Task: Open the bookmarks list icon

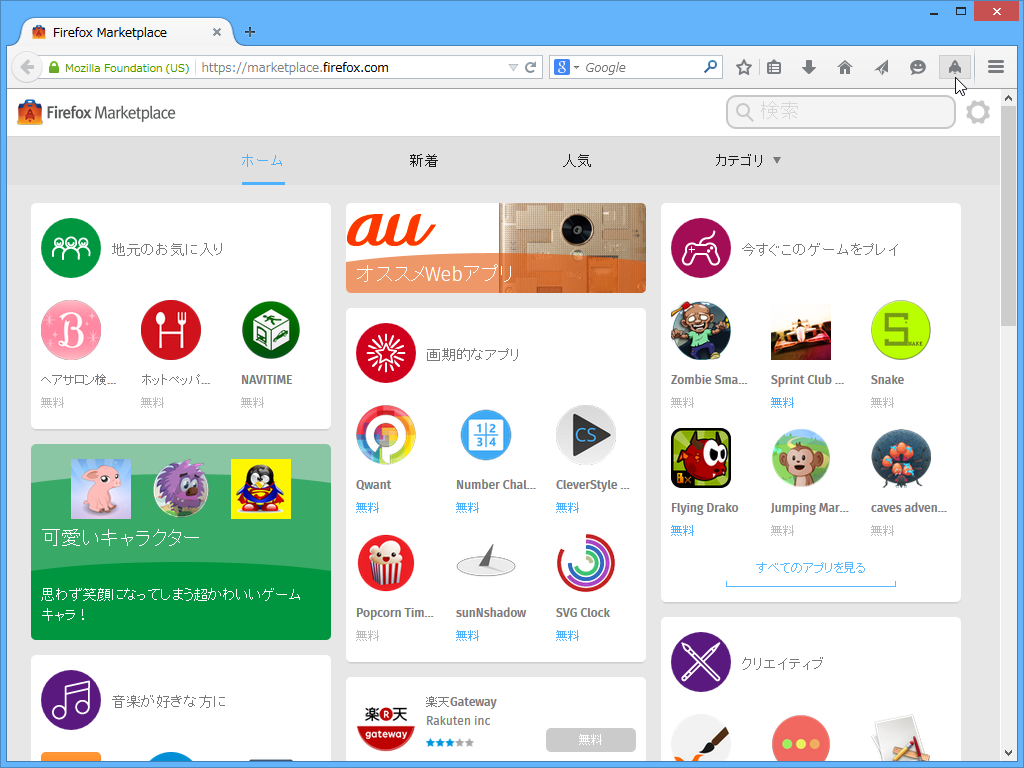Action: [774, 67]
